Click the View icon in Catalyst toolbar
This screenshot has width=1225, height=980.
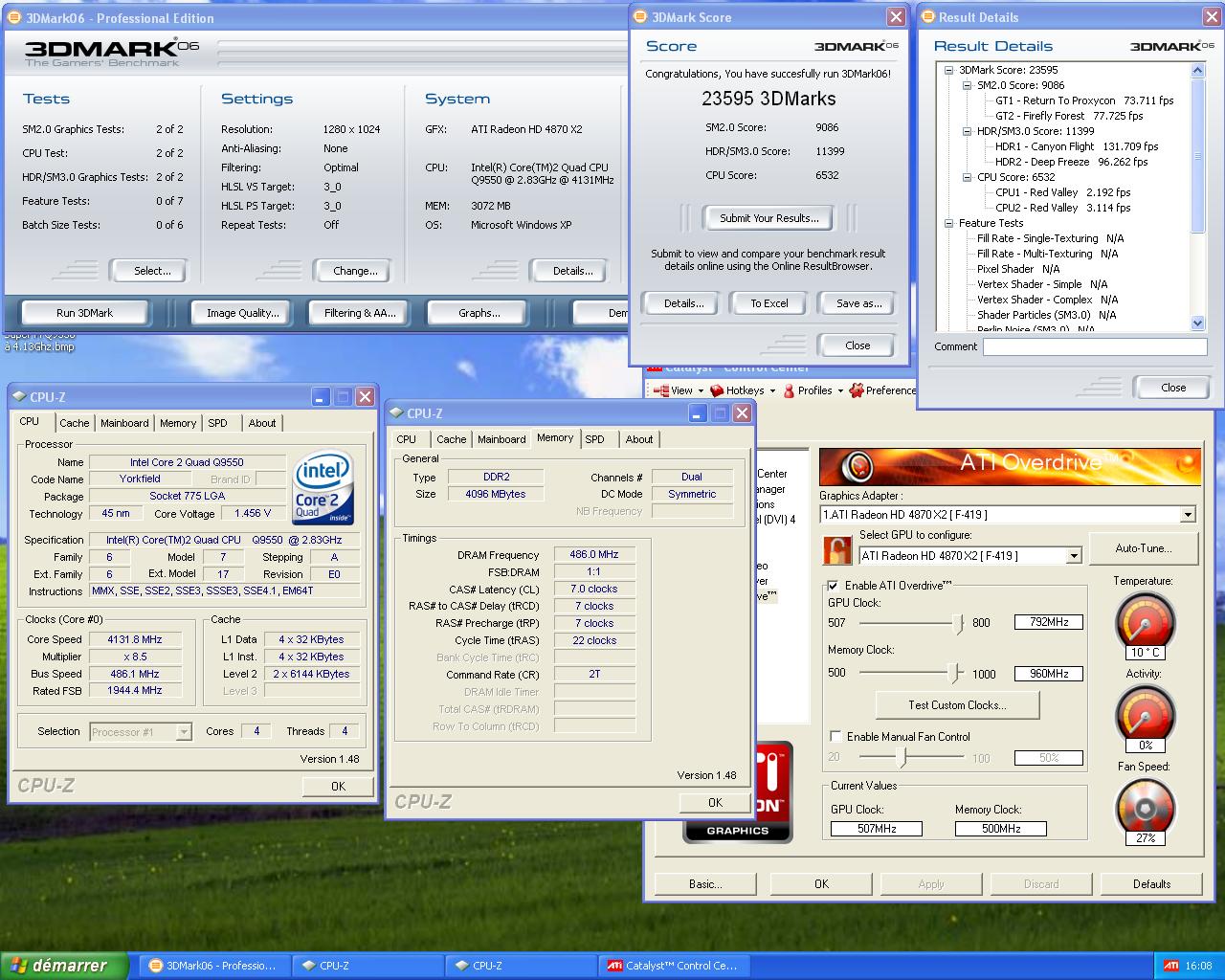point(659,390)
